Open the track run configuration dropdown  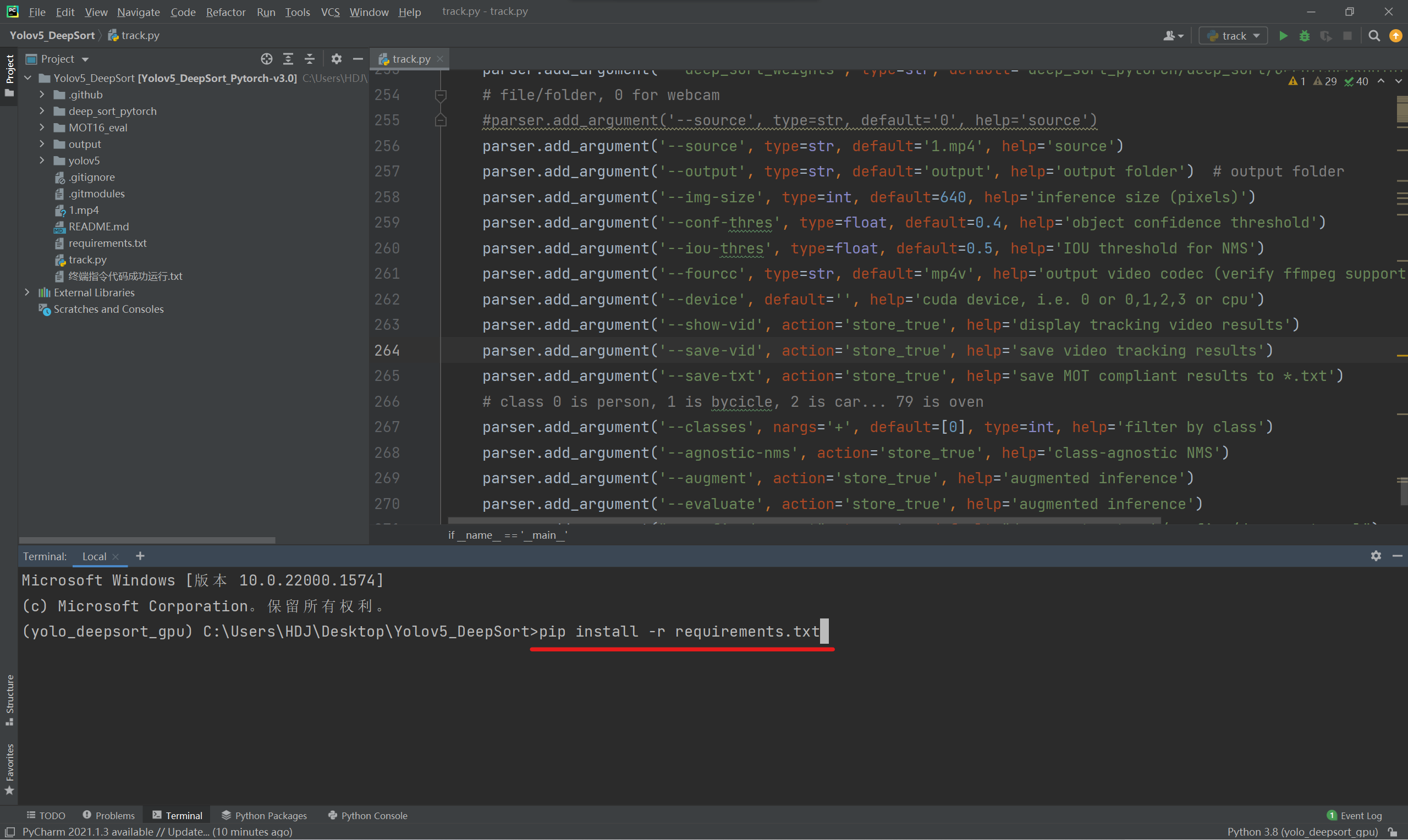[1234, 36]
